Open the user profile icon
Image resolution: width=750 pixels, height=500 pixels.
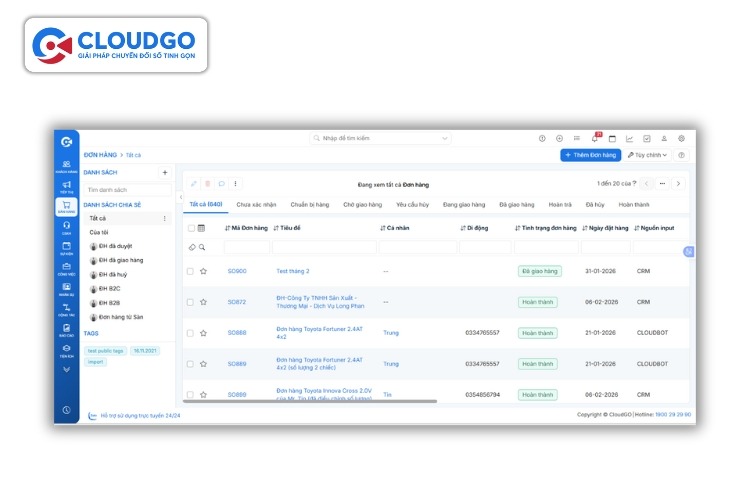coord(664,138)
